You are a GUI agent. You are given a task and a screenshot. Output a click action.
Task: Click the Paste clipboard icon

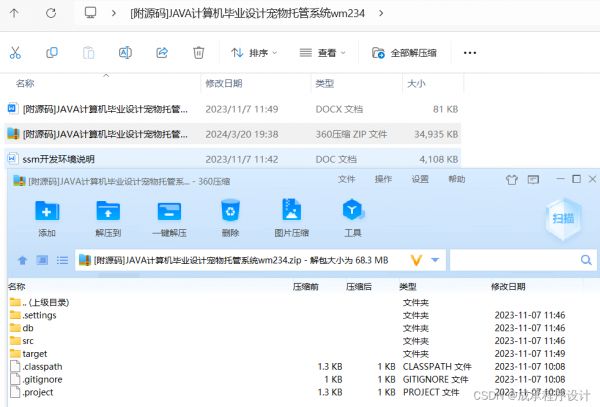(x=88, y=53)
